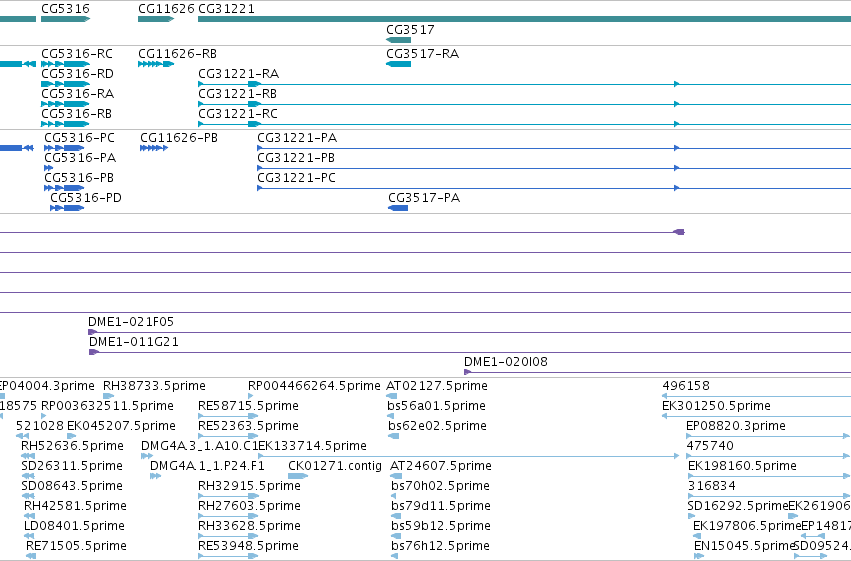Image resolution: width=851 pixels, height=561 pixels.
Task: Select the DME1-011G21 feature
Action: pos(134,342)
